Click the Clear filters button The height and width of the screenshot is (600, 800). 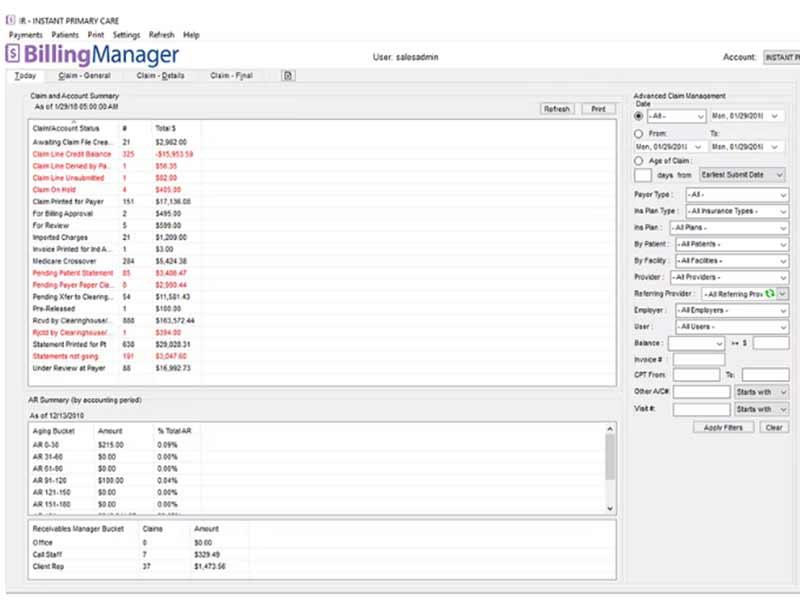pyautogui.click(x=773, y=428)
